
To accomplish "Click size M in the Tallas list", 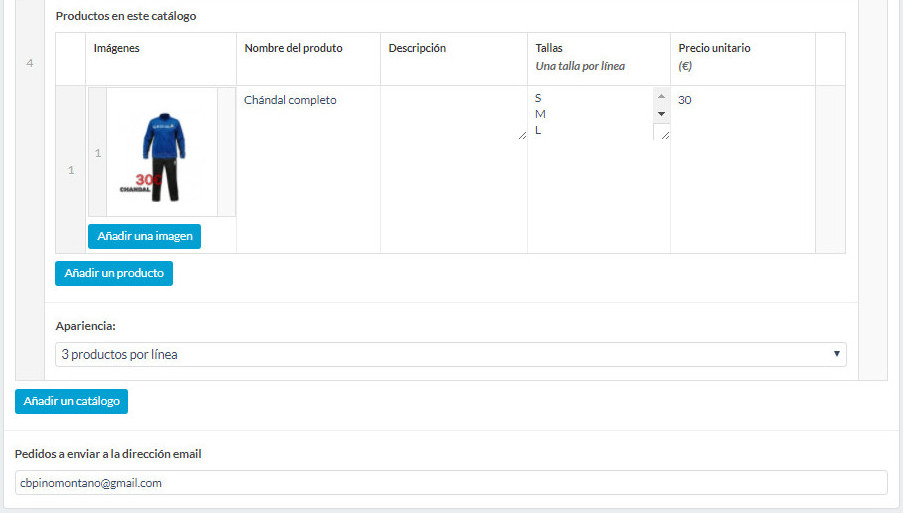I will click(540, 114).
